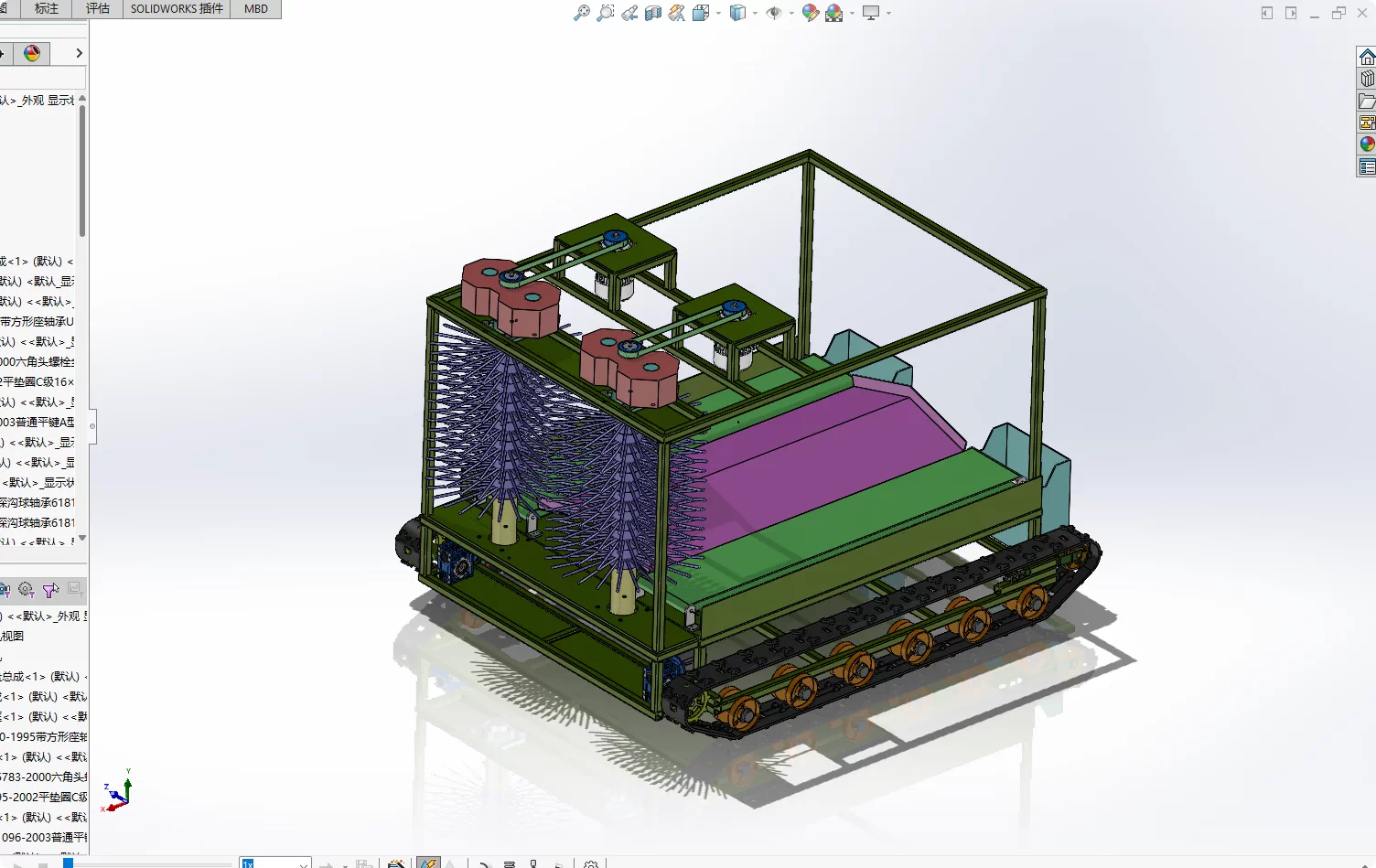Switch to the 标注 tab

click(x=46, y=9)
